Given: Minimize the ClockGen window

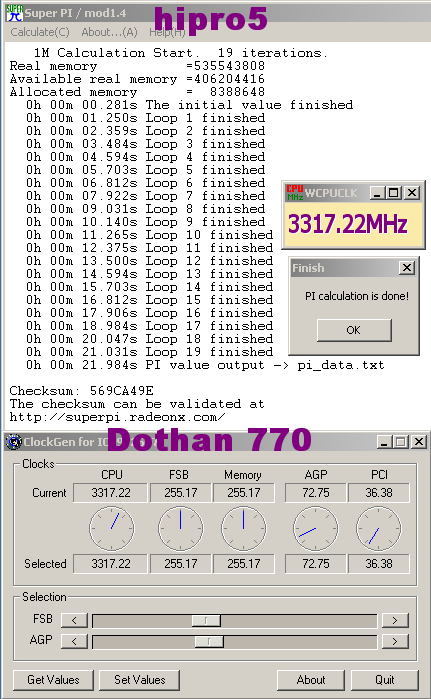Looking at the screenshot, I should pyautogui.click(x=384, y=442).
